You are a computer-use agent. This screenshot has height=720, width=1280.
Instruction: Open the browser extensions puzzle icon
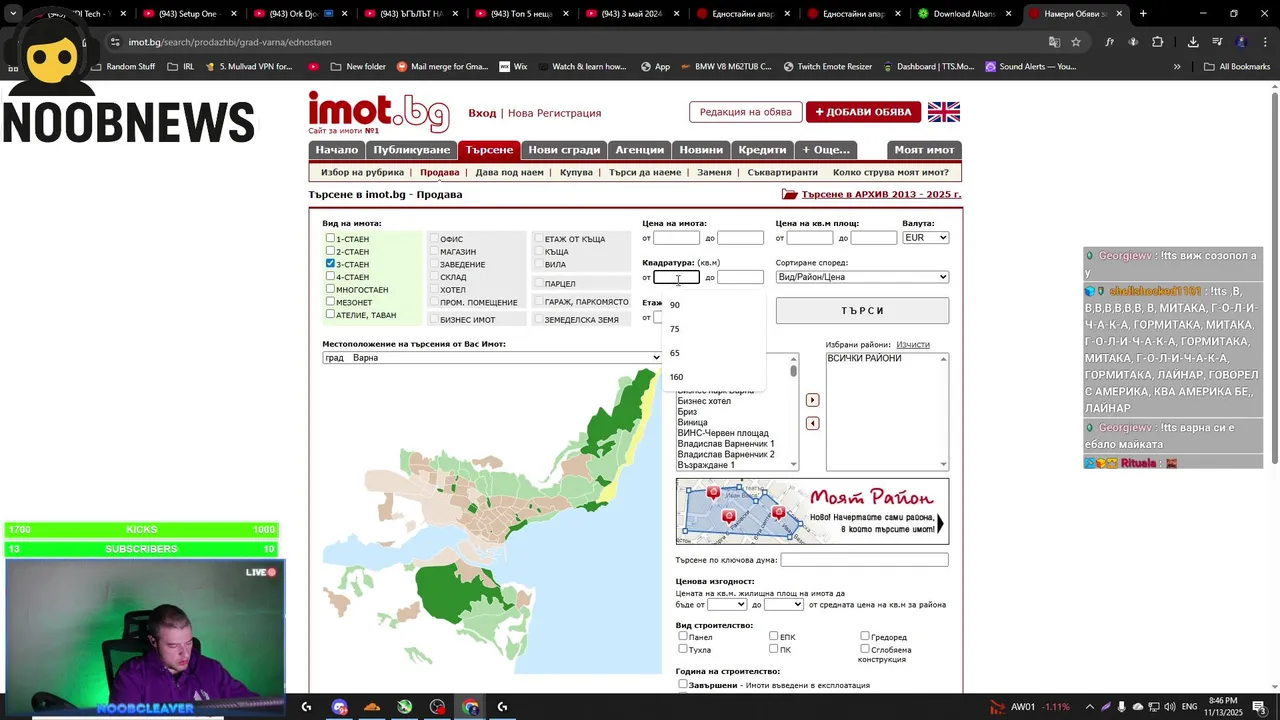[x=1158, y=42]
